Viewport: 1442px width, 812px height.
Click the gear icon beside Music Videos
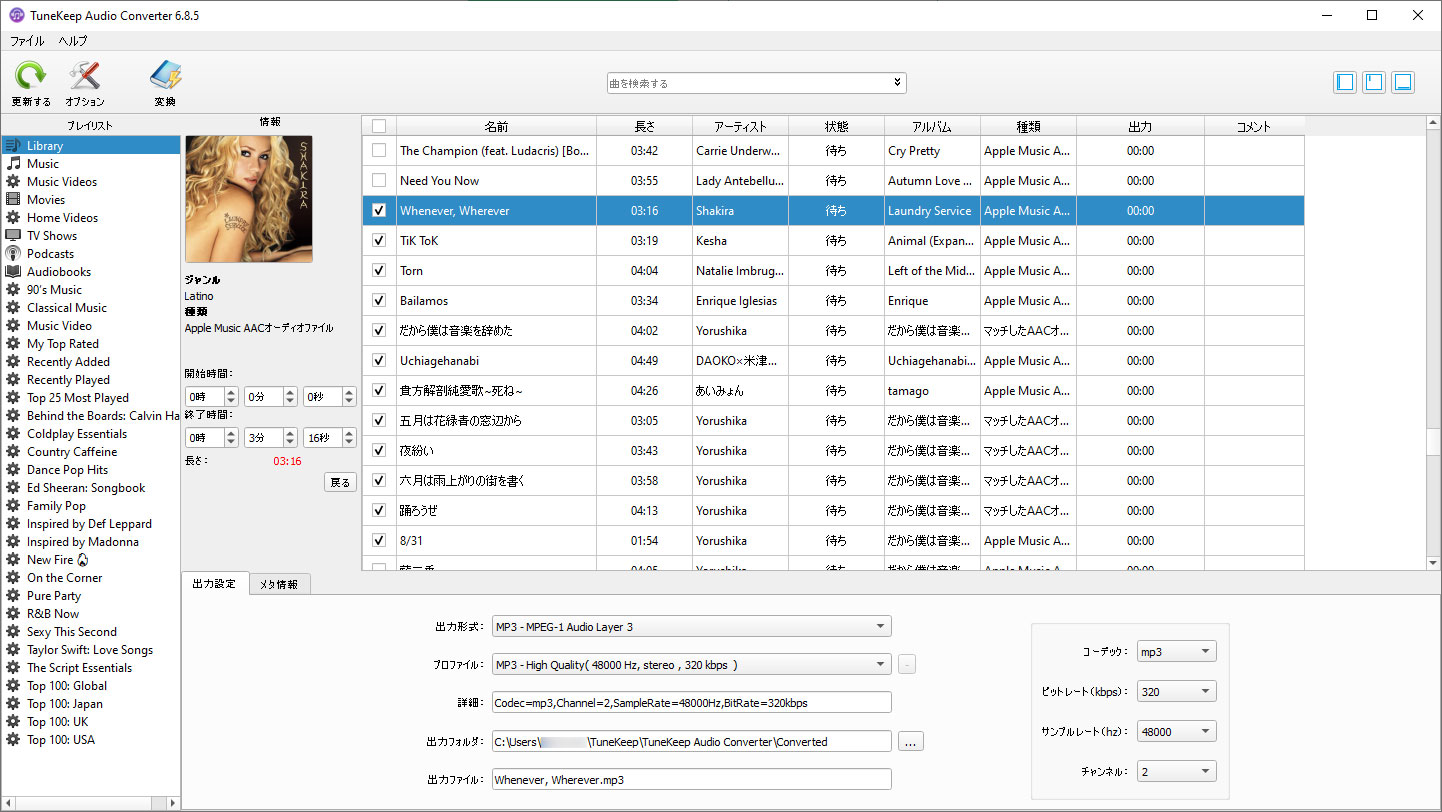point(13,182)
